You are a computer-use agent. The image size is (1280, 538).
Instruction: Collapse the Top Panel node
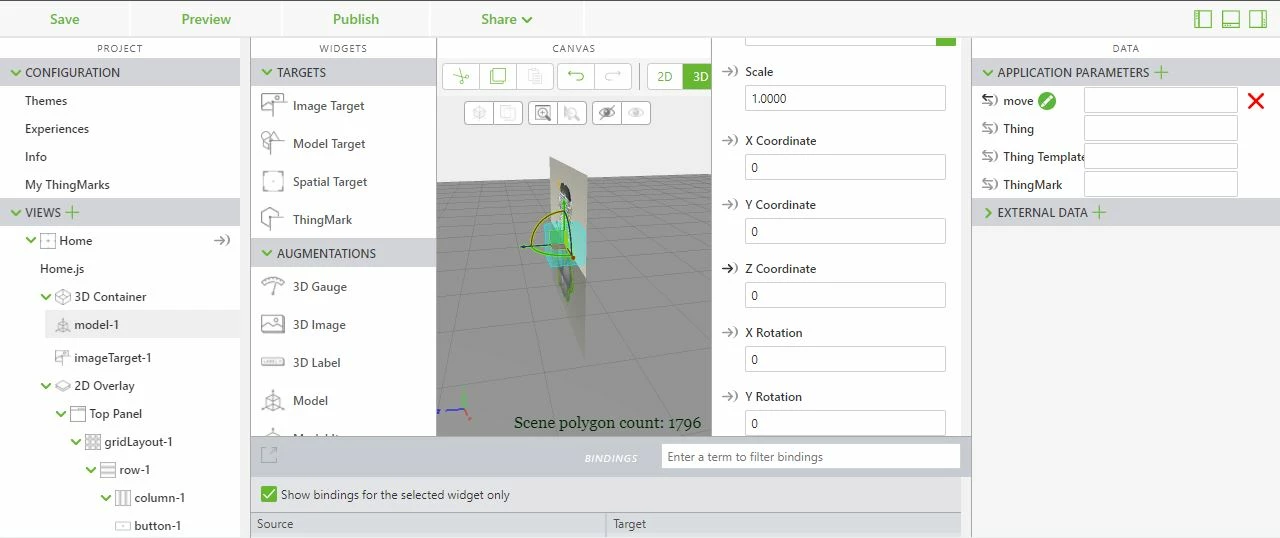coord(61,413)
